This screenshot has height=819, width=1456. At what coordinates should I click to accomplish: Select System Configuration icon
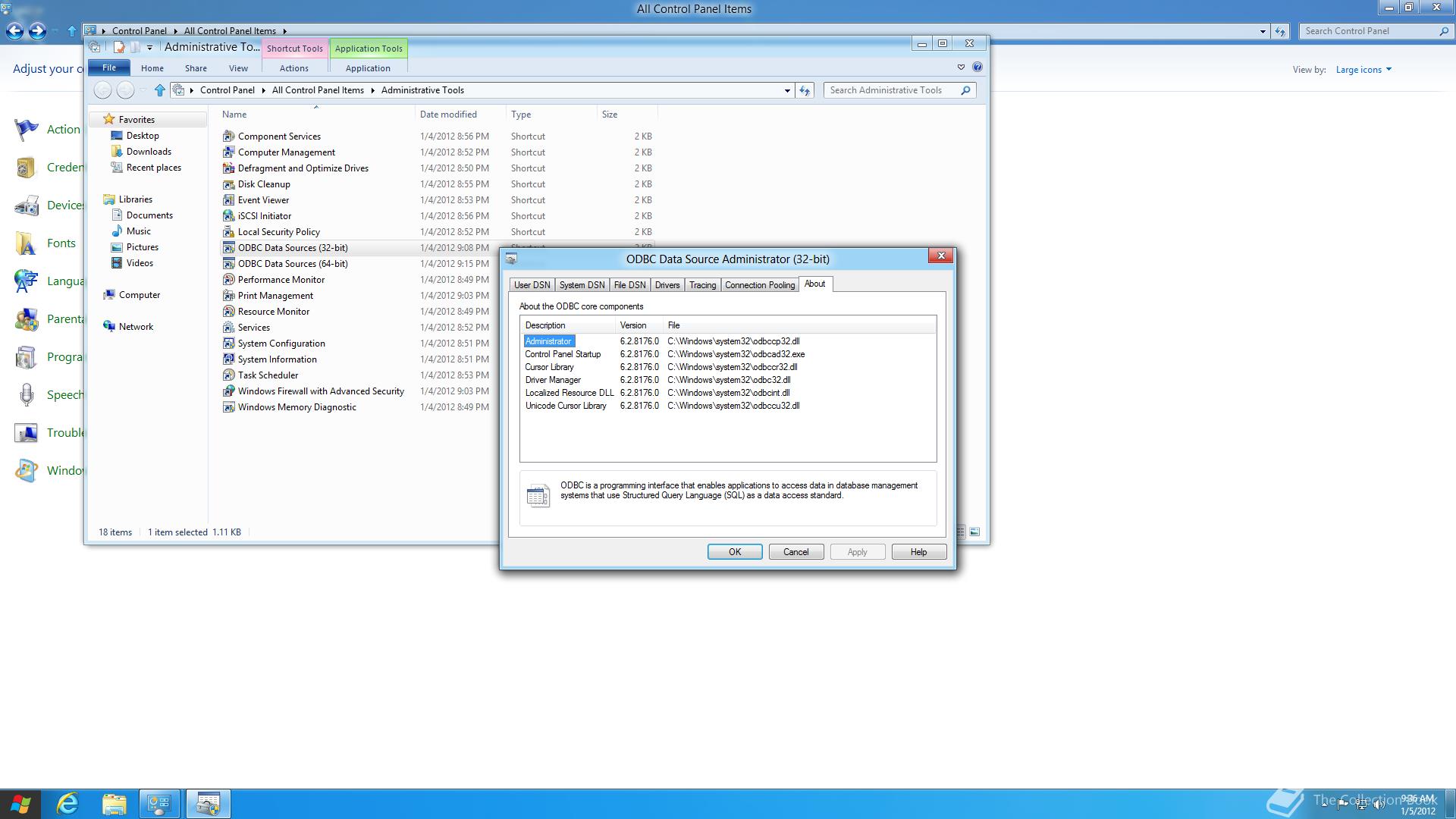point(228,344)
